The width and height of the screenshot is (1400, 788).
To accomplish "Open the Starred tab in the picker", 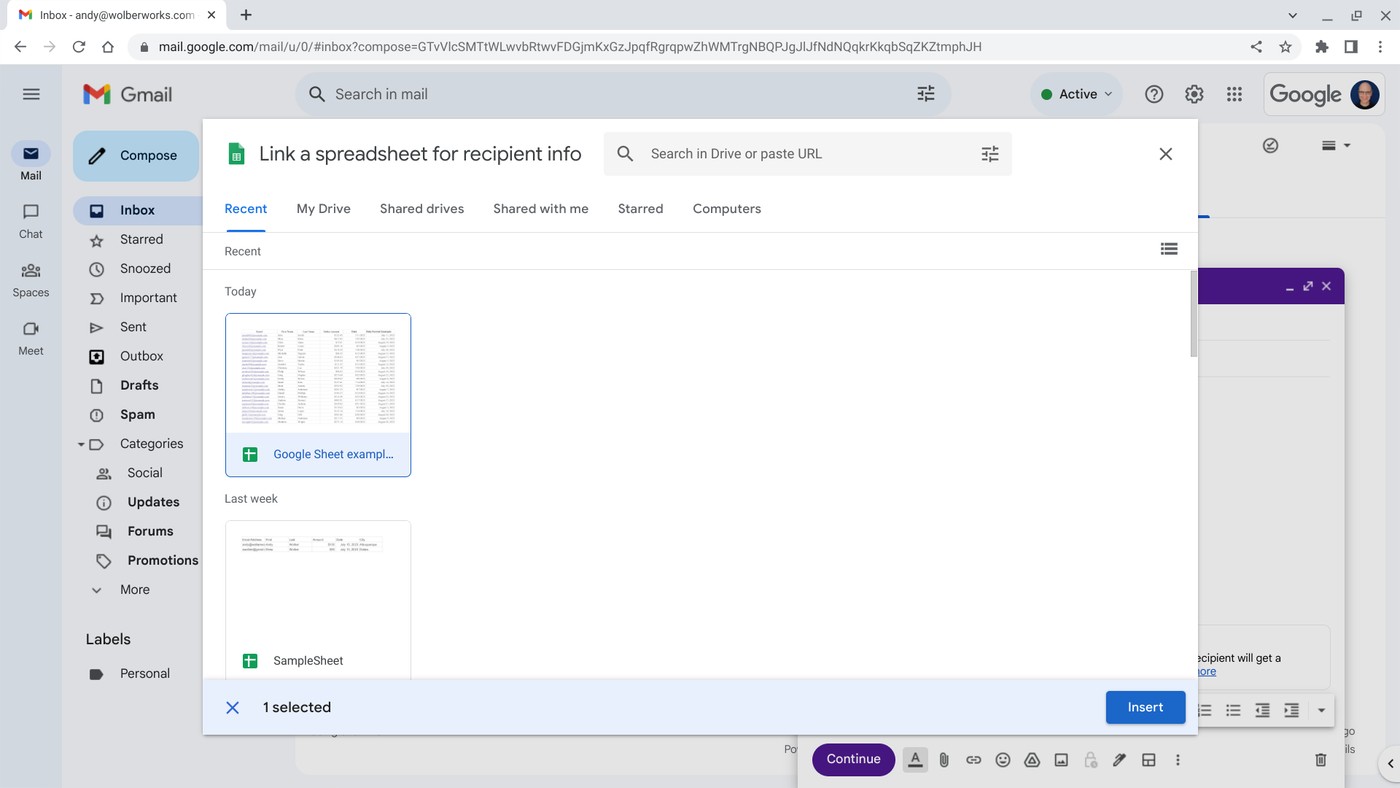I will point(640,208).
